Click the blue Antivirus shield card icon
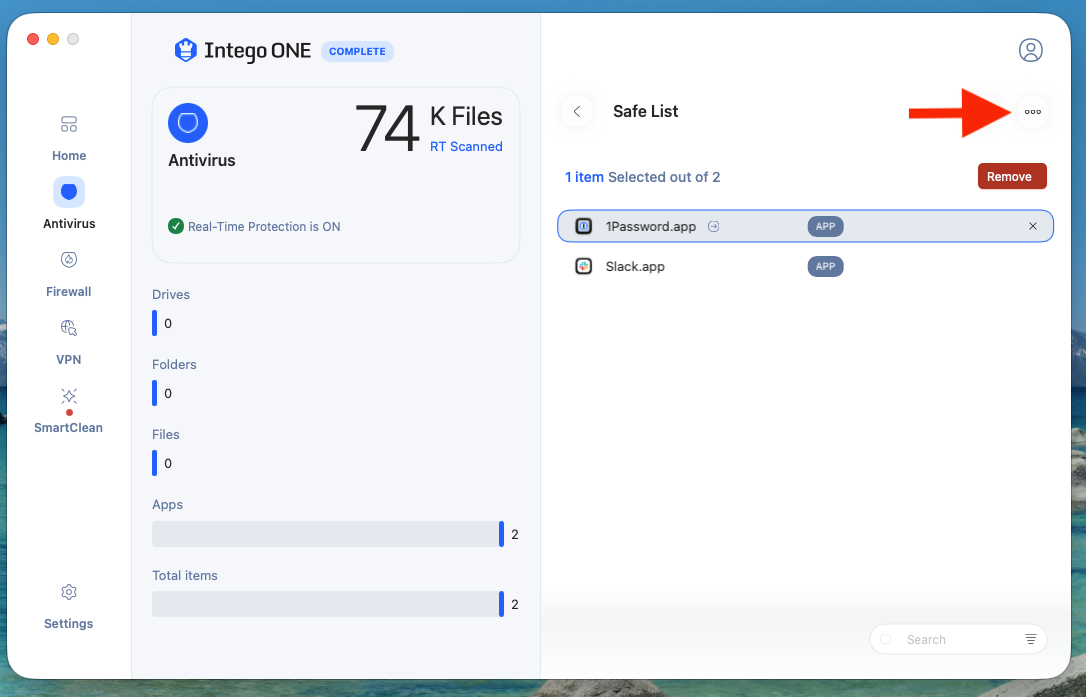The height and width of the screenshot is (697, 1086). point(188,123)
